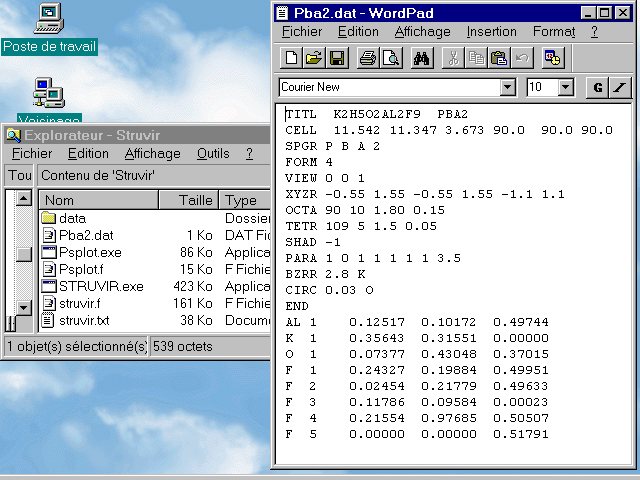Screen dimensions: 640x480
Task: Select the Poste de travail desktop icon
Action: (49, 18)
